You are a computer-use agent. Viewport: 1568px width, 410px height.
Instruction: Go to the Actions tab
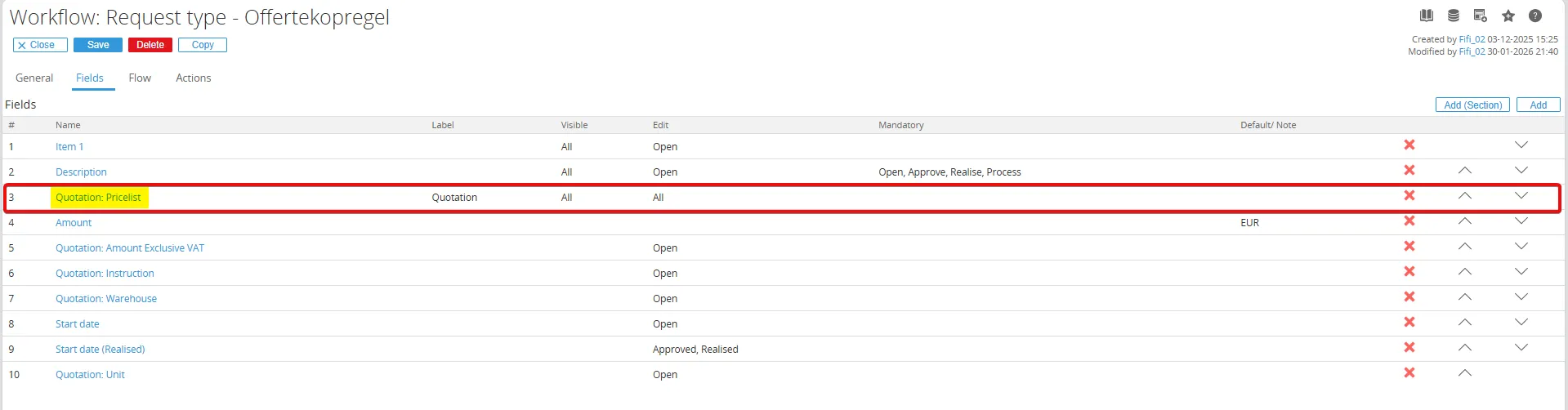pos(194,78)
